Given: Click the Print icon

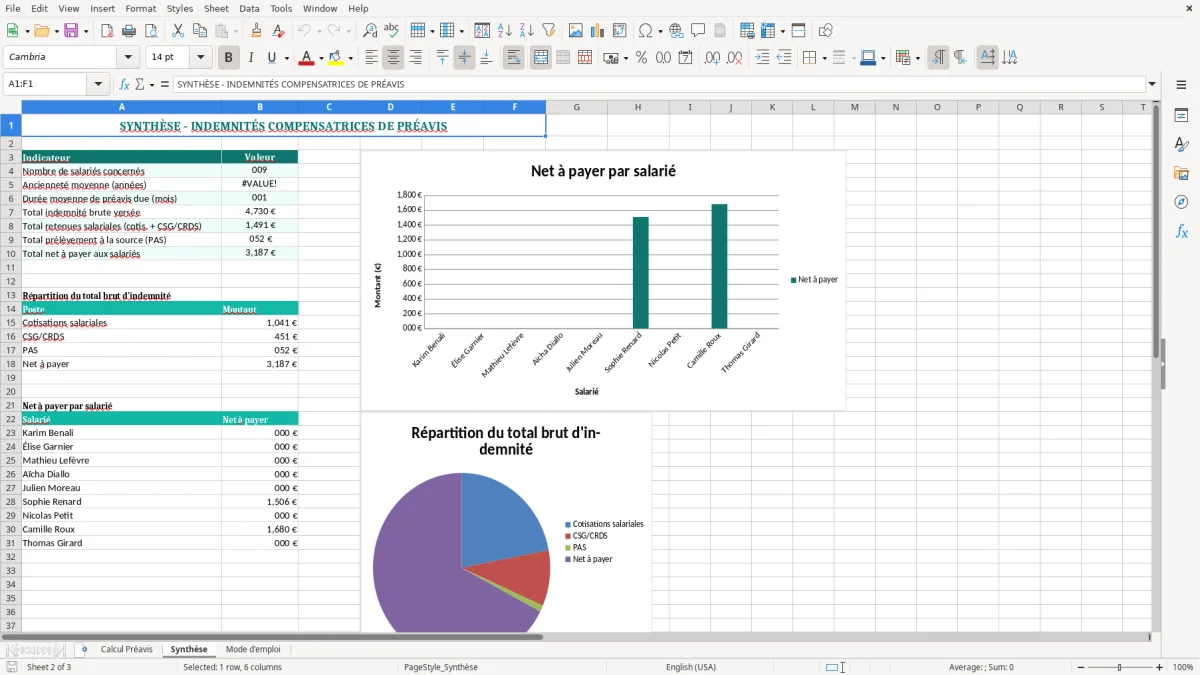Looking at the screenshot, I should 129,31.
